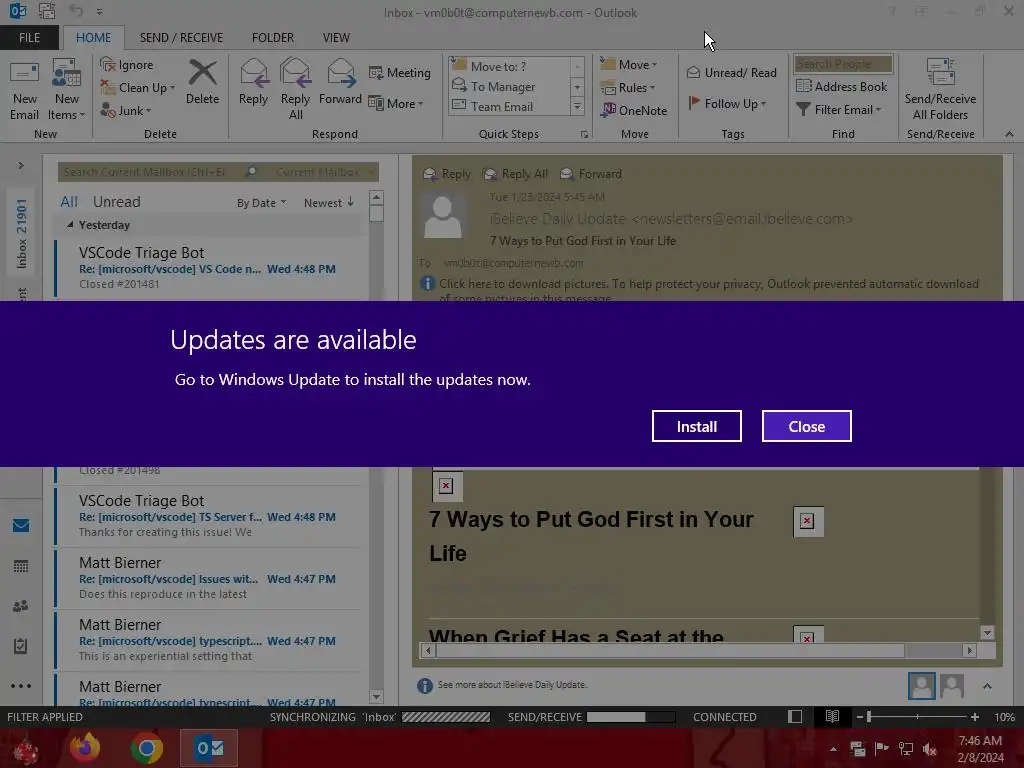Open the Filter Email dropdown

click(x=839, y=110)
